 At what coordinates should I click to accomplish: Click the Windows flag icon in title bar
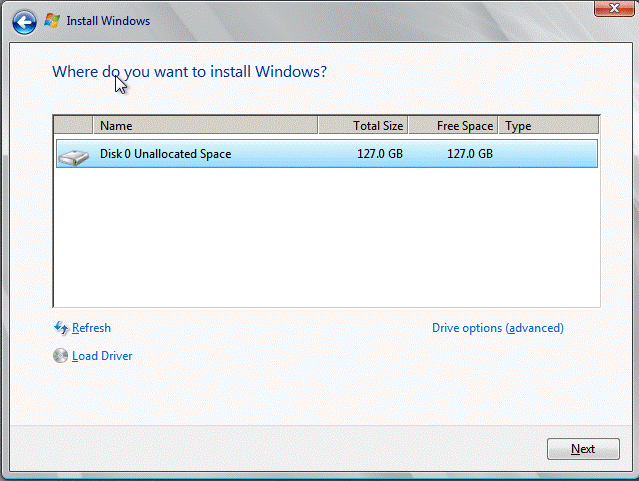point(51,19)
